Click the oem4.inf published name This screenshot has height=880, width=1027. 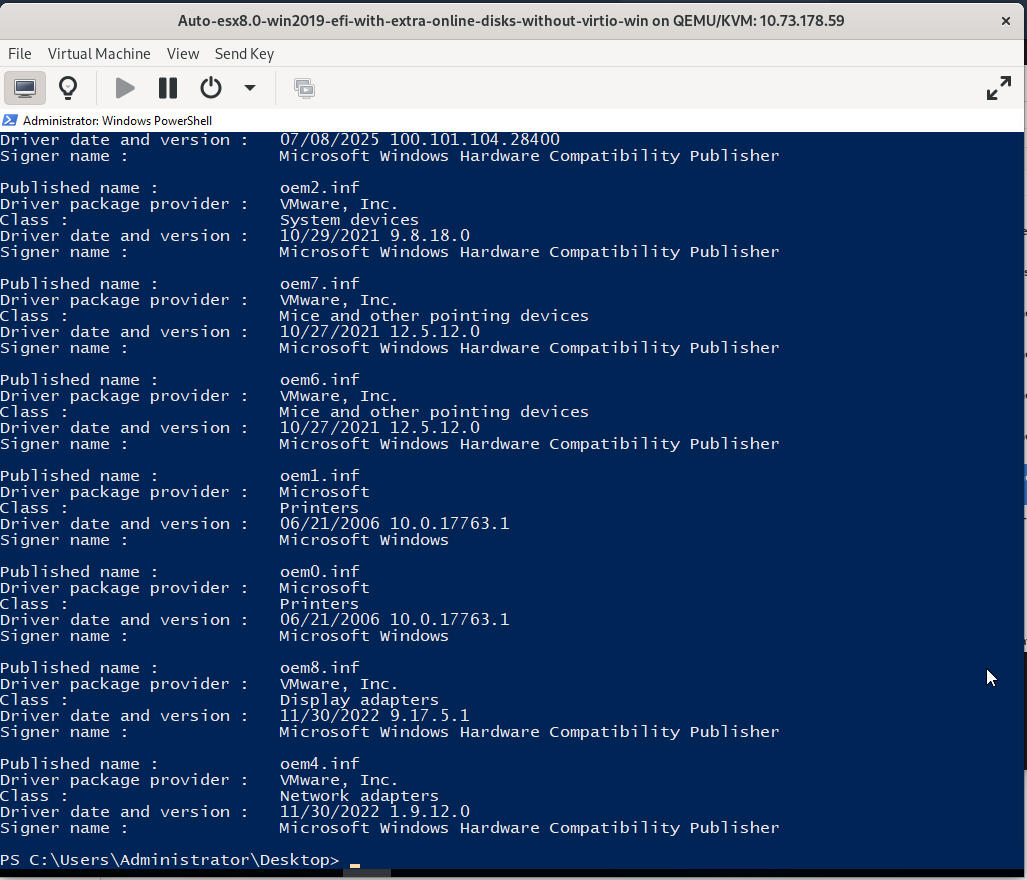[320, 764]
